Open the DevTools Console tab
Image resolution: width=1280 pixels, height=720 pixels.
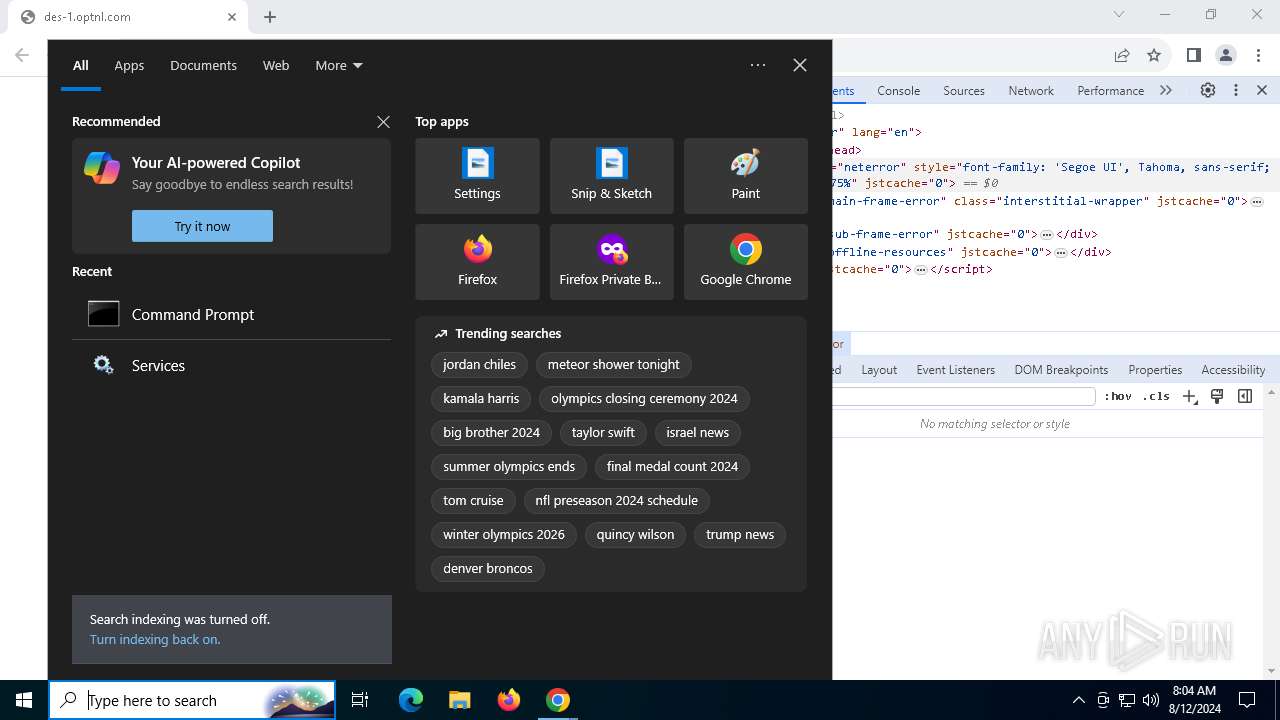tap(898, 90)
